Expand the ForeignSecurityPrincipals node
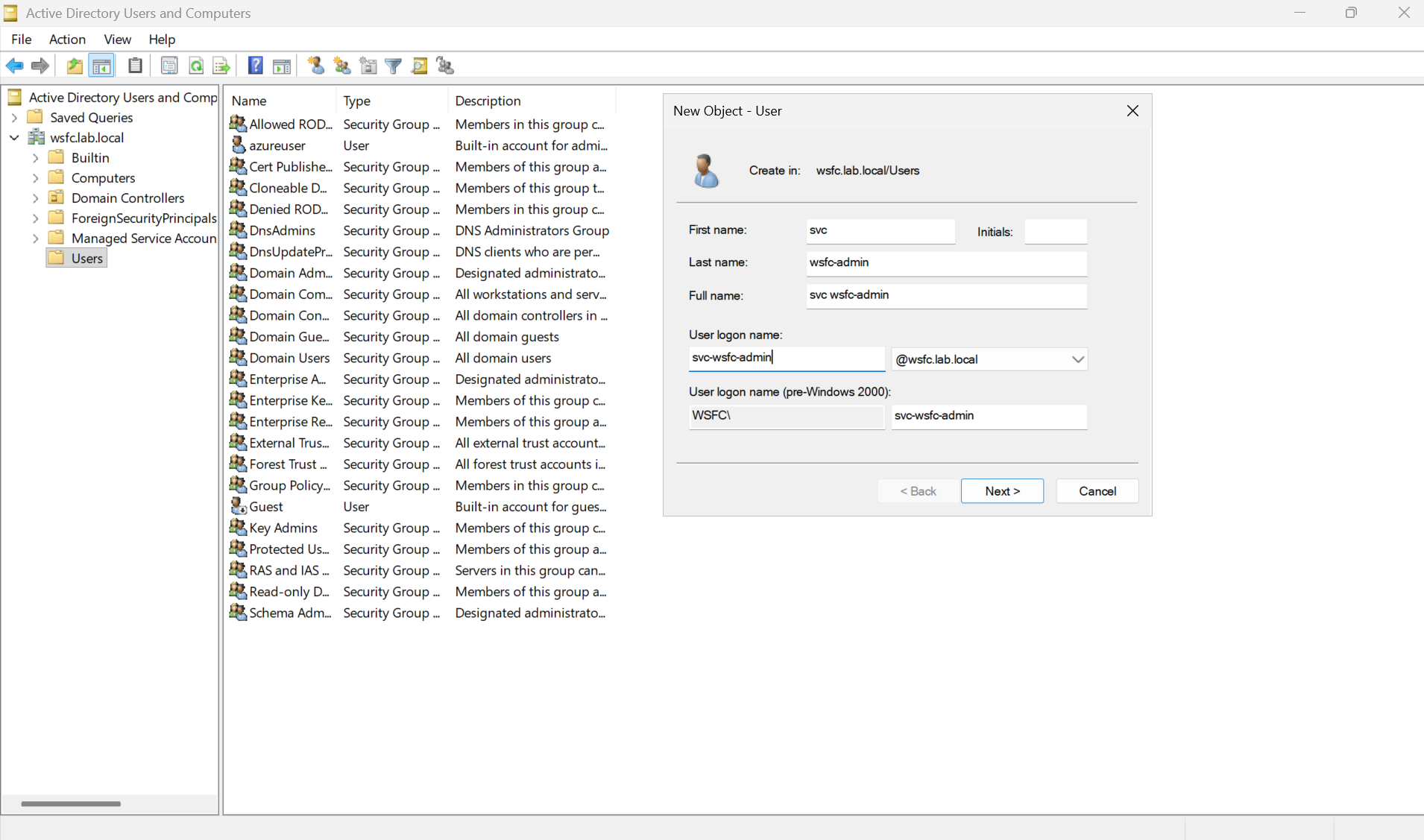The height and width of the screenshot is (840, 1424). pos(36,218)
